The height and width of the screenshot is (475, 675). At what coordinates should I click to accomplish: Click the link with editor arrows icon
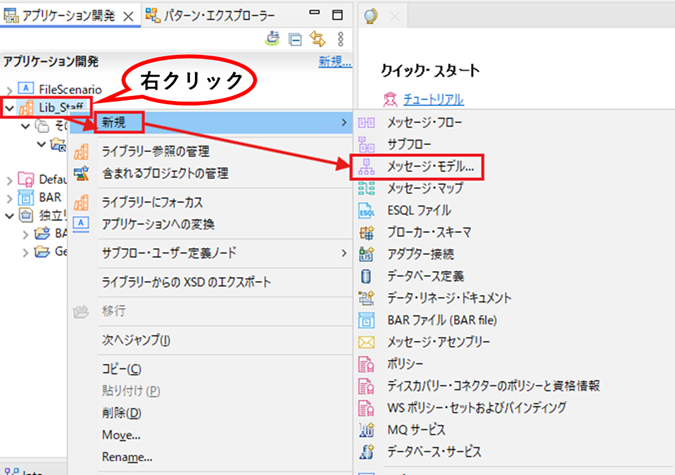pyautogui.click(x=318, y=39)
